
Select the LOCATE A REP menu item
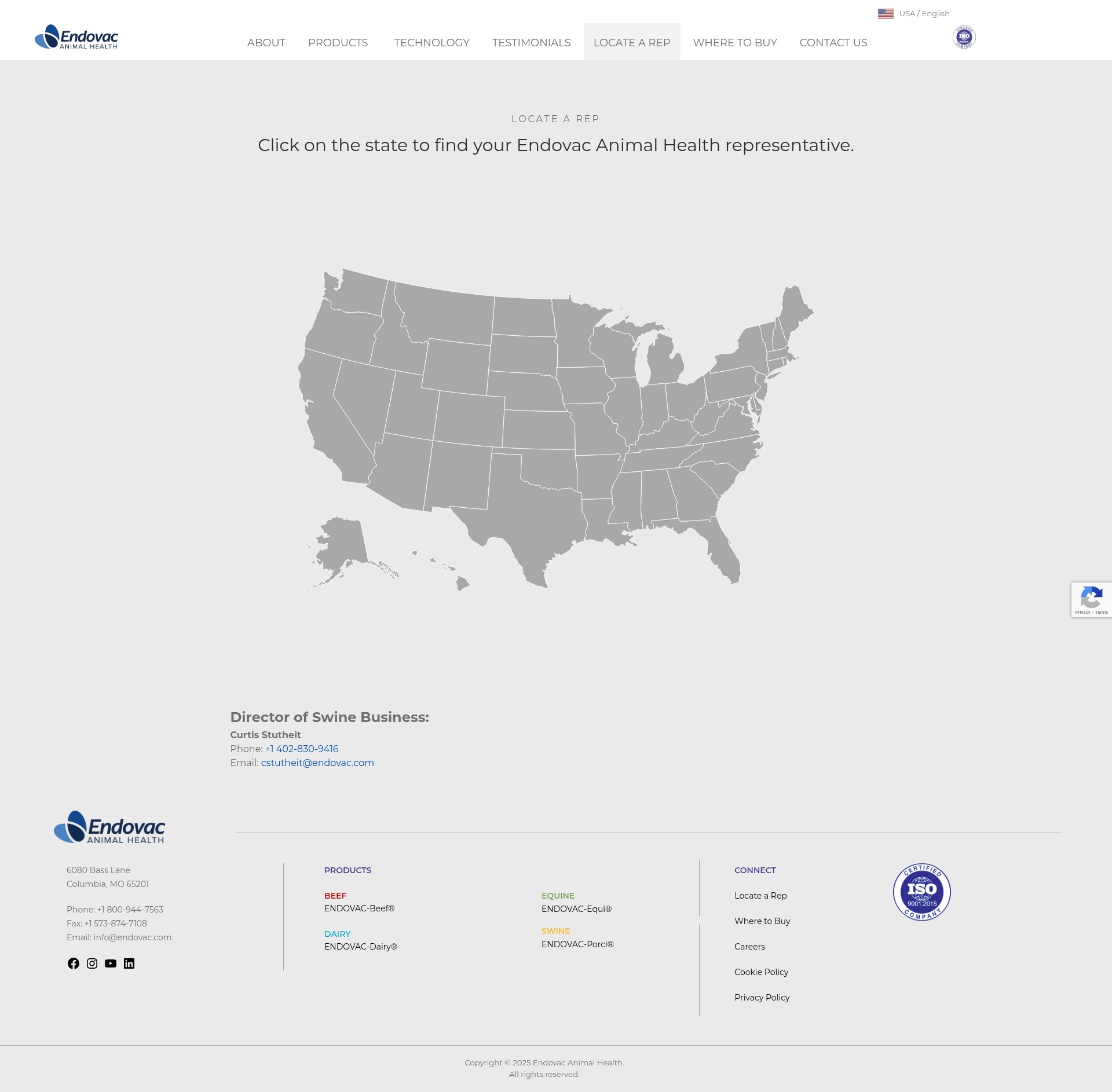(632, 42)
